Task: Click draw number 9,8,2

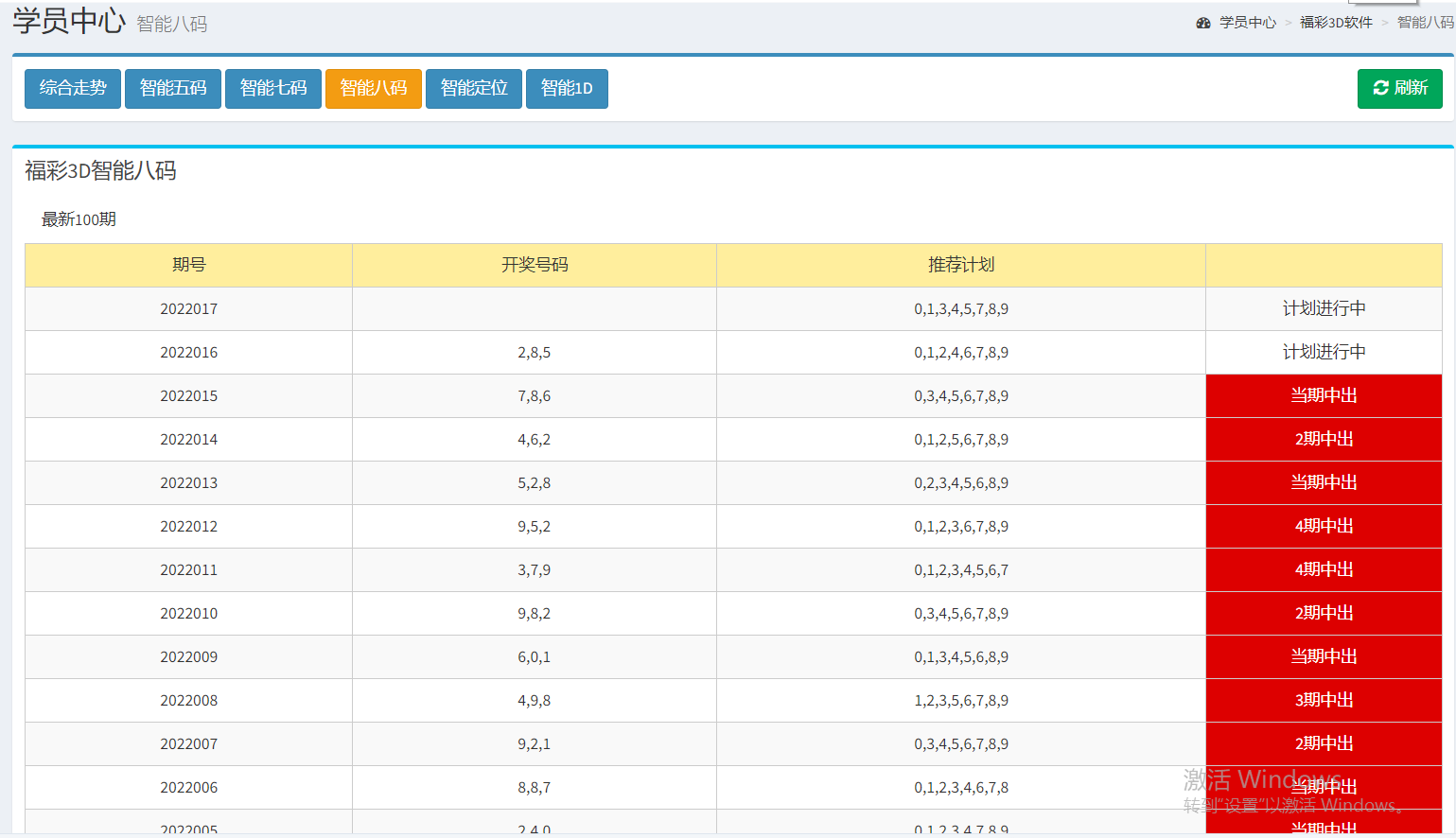Action: click(535, 614)
